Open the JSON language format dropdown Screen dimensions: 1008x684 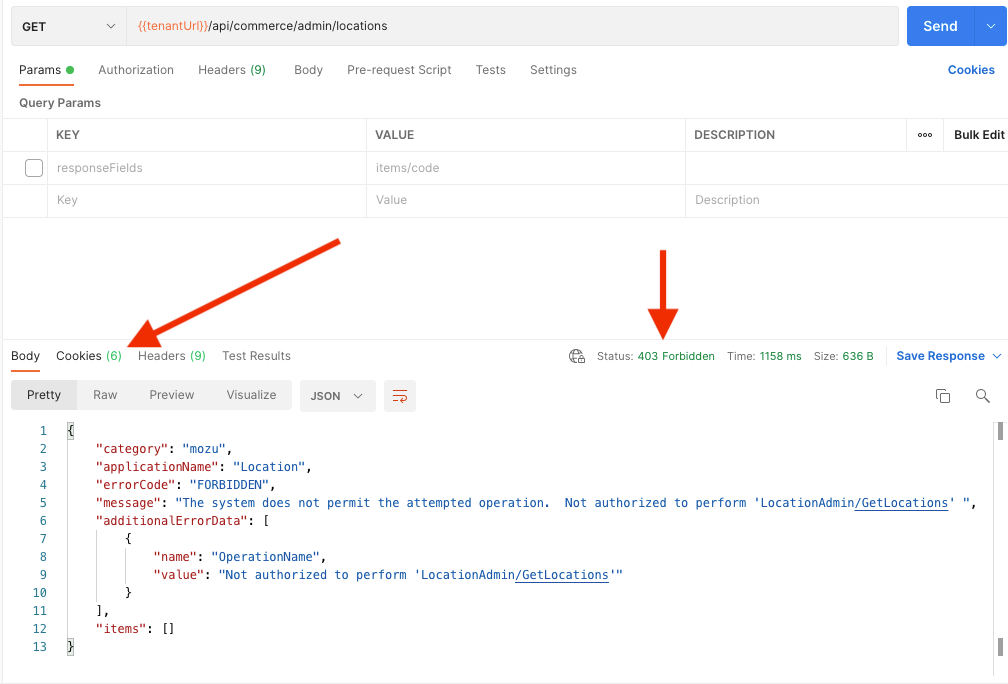click(337, 395)
